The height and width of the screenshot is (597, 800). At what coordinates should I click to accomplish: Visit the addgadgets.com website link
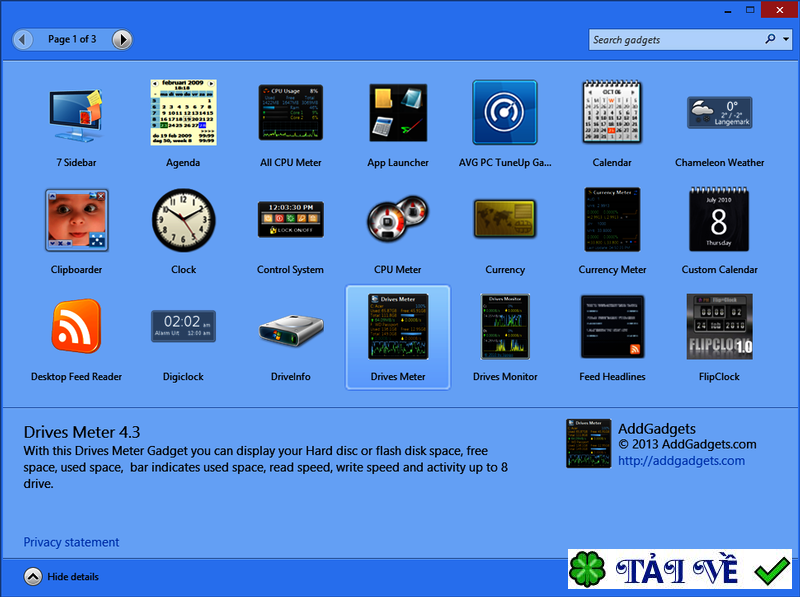click(682, 461)
